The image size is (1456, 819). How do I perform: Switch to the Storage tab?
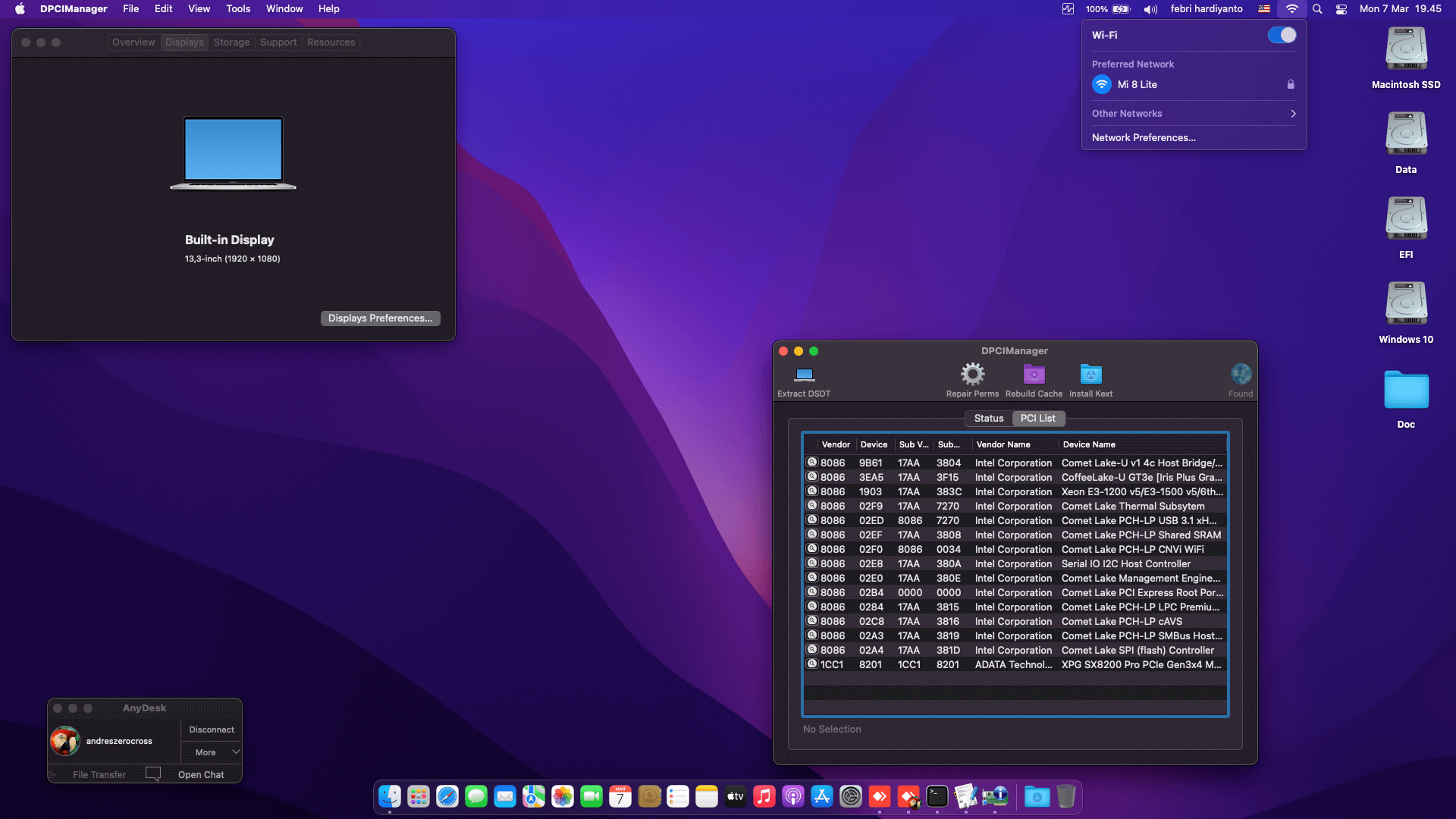click(231, 42)
